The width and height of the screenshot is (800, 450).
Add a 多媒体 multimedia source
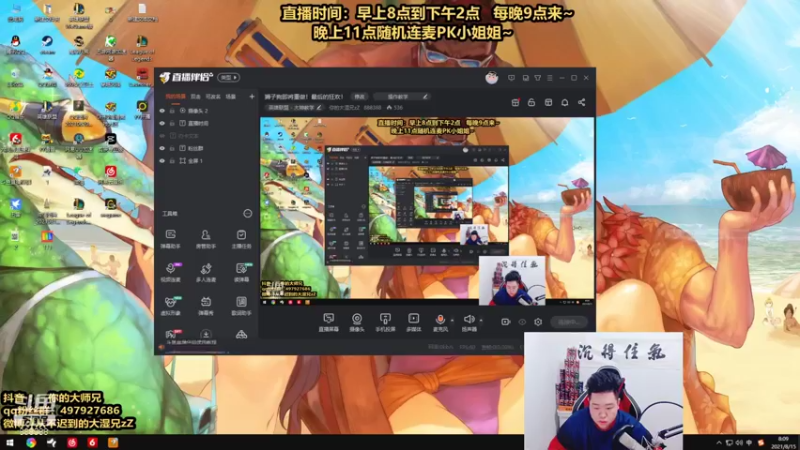pos(413,322)
